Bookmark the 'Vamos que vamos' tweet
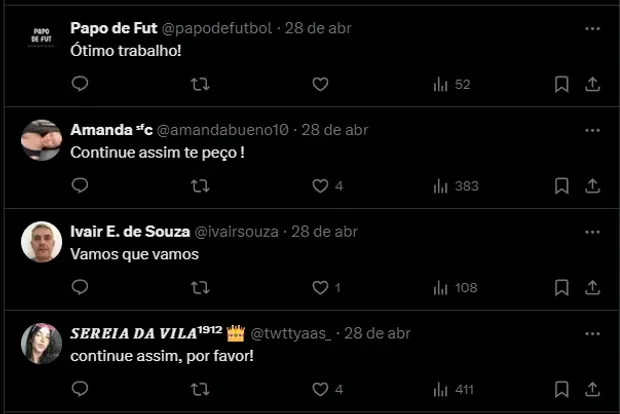Viewport: 620px width, 414px height. click(561, 287)
